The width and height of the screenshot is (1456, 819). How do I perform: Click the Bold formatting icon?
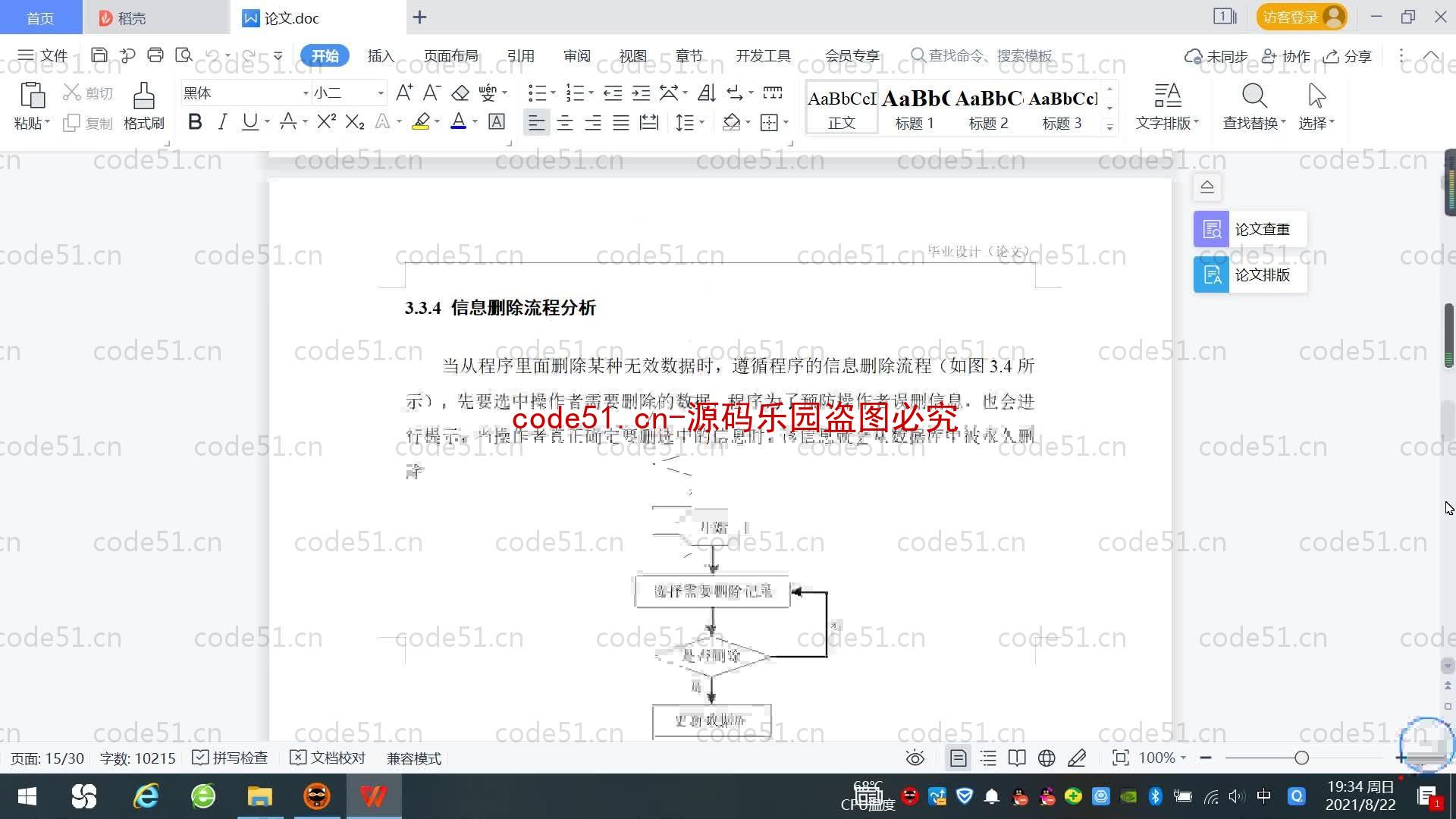(194, 121)
